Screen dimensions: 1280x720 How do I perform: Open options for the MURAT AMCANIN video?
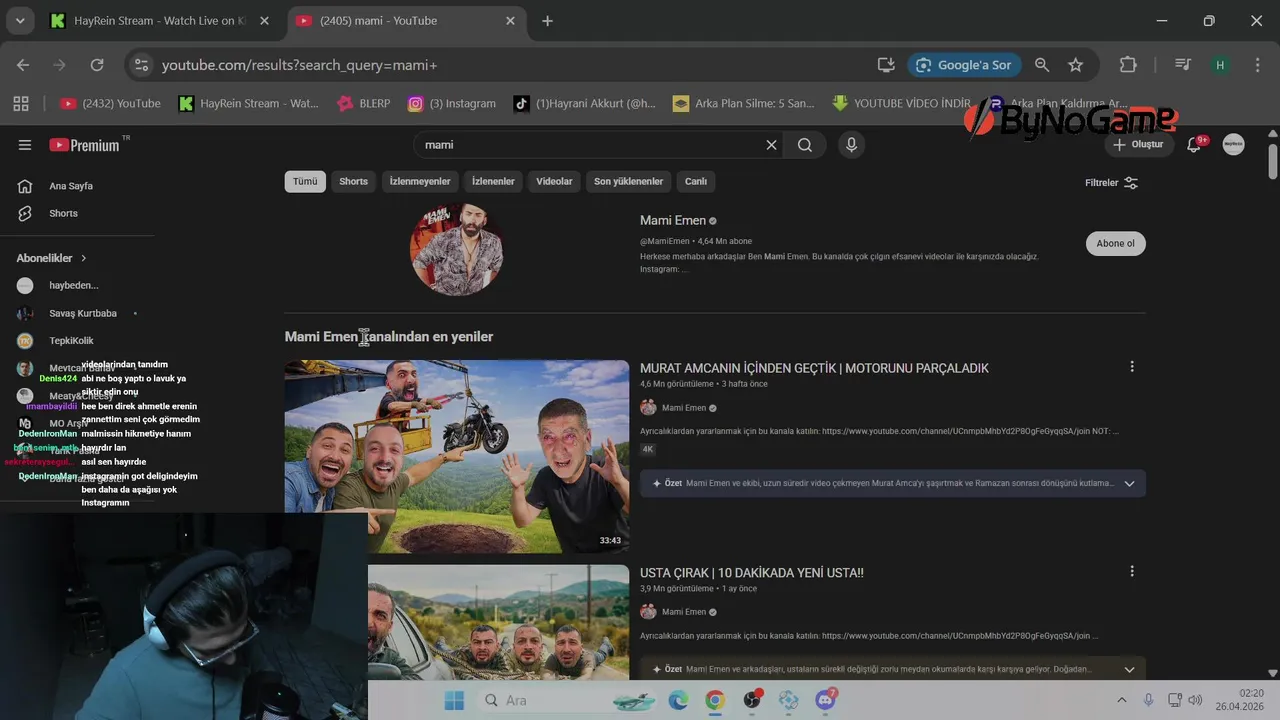coord(1132,367)
